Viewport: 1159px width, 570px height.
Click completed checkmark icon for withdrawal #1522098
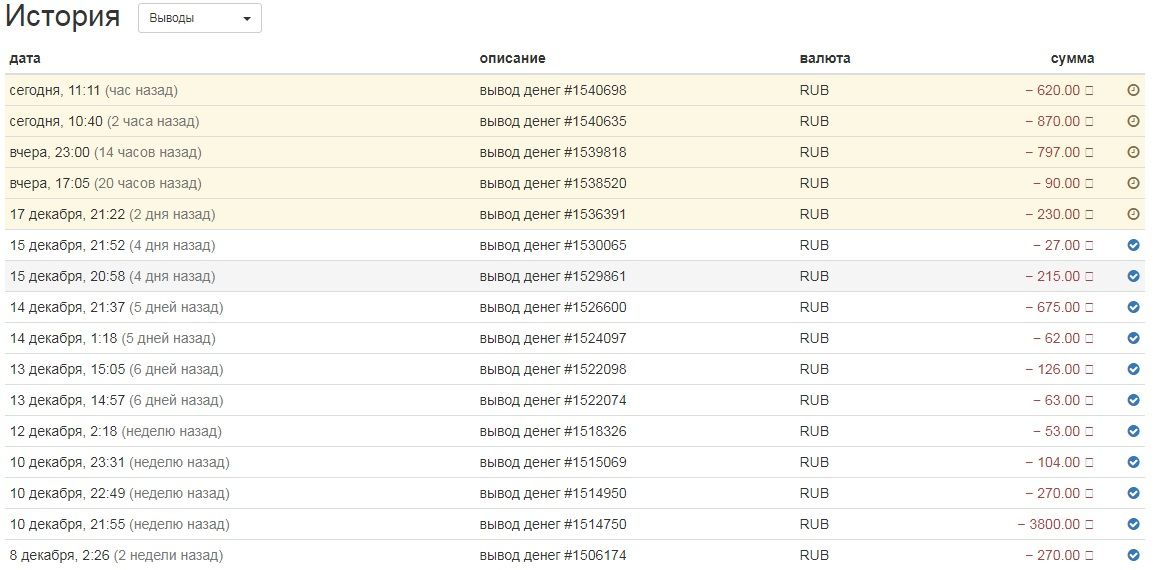[1133, 369]
